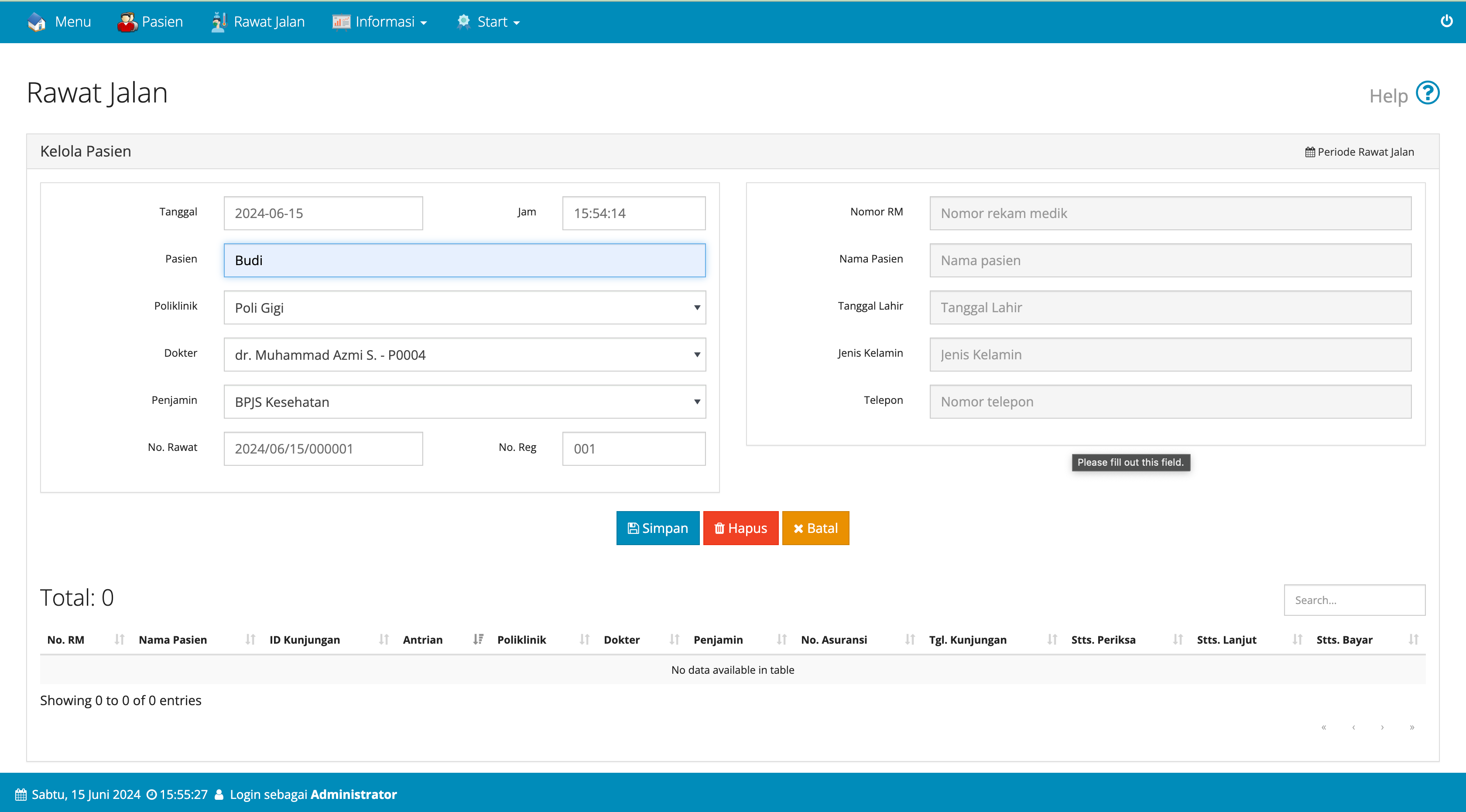Click the Pasien people icon

tap(127, 22)
